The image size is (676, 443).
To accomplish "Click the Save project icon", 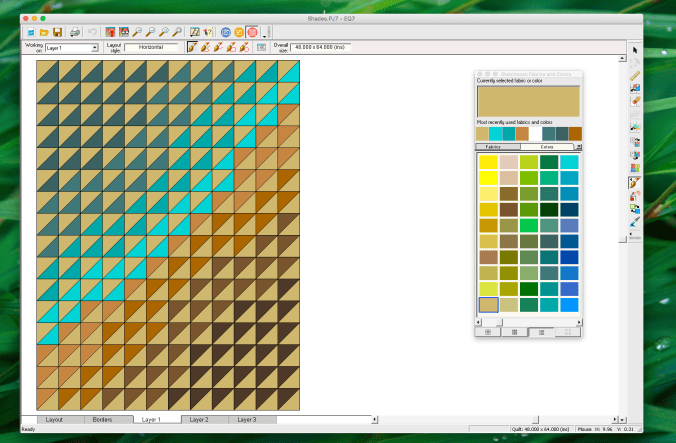I will (x=59, y=32).
